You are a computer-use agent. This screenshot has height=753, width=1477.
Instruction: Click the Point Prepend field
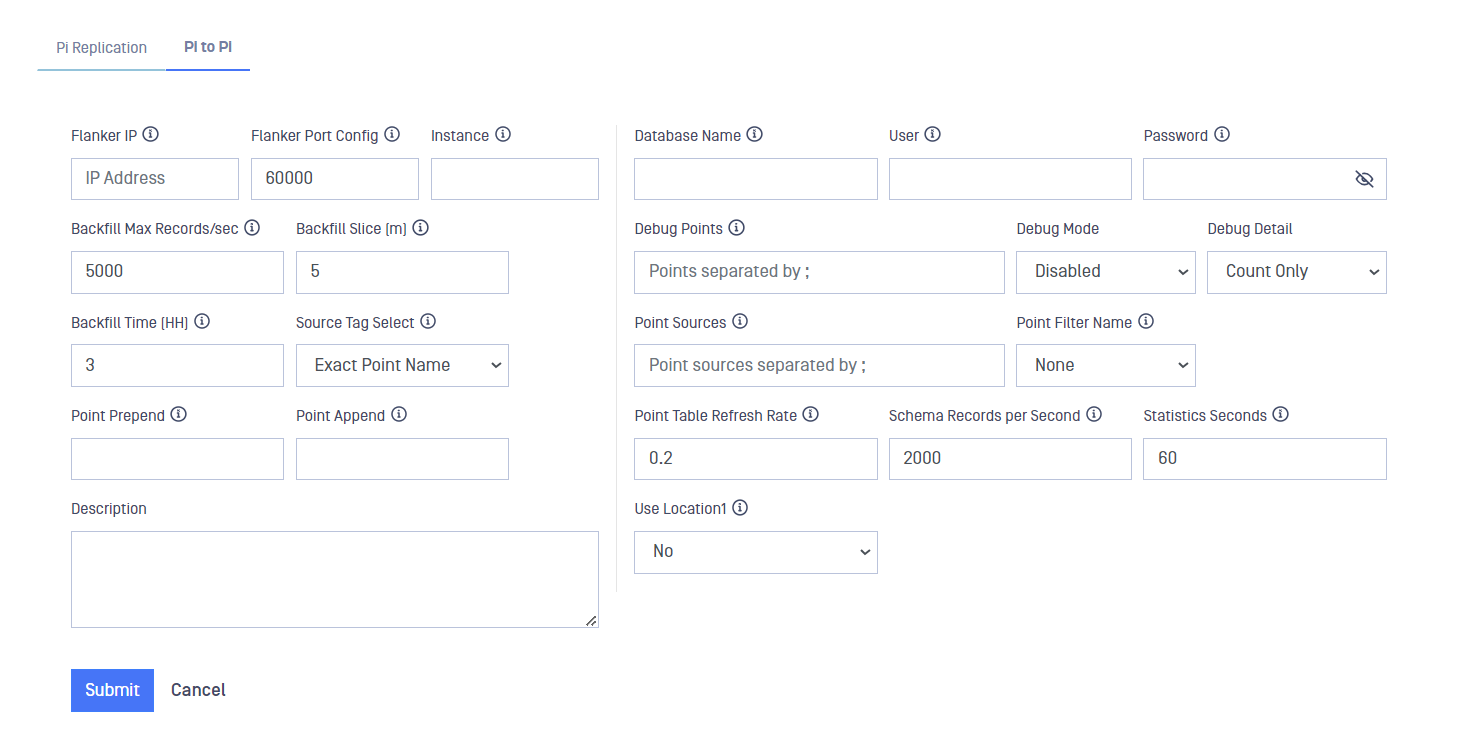click(x=177, y=459)
